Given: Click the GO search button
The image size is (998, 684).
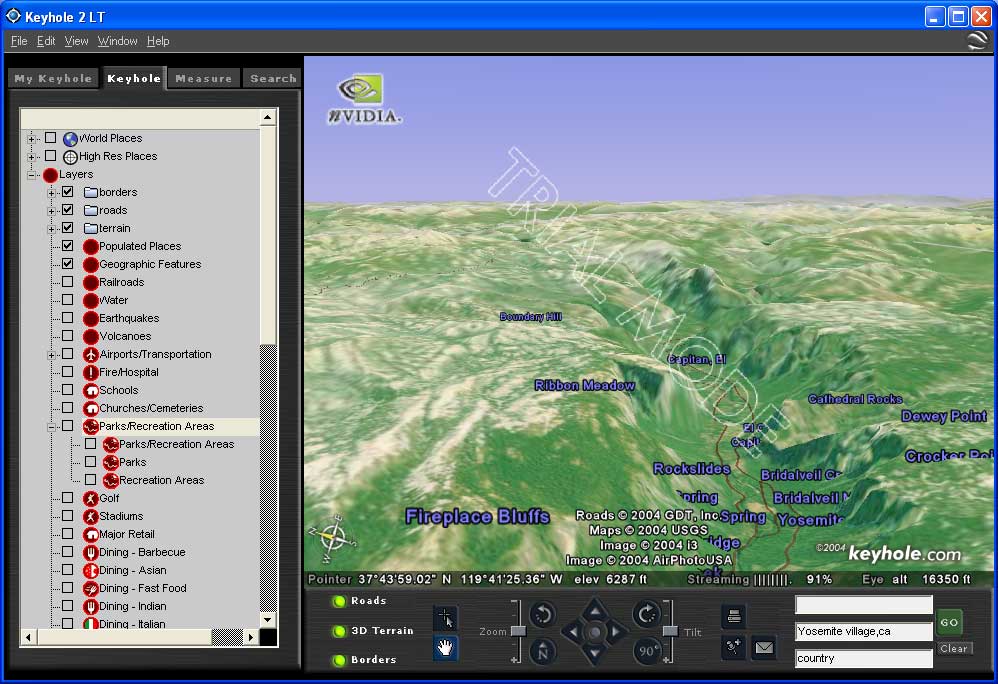Looking at the screenshot, I should point(949,622).
